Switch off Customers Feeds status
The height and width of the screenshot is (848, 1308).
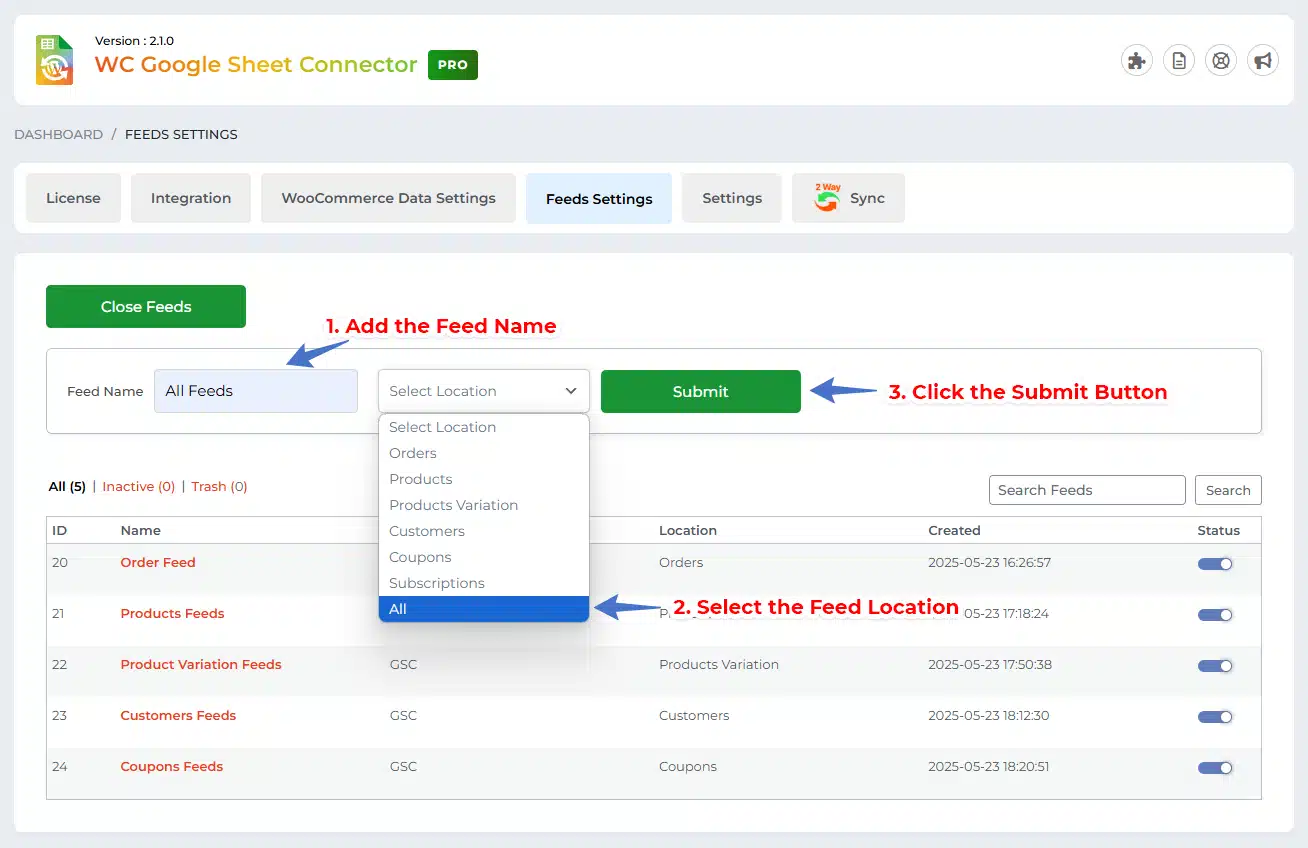pyautogui.click(x=1215, y=717)
